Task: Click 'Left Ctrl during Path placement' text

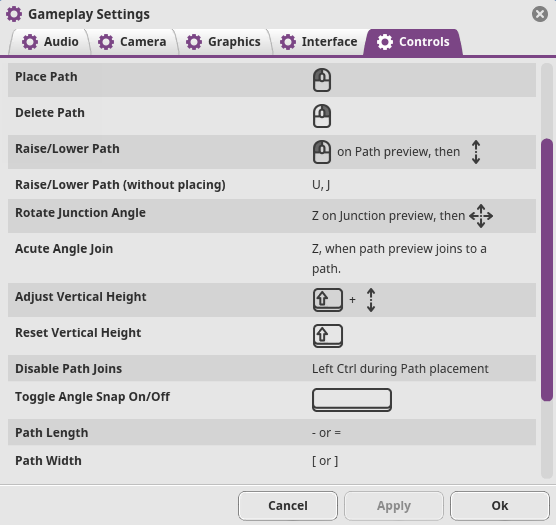Action: coord(400,369)
